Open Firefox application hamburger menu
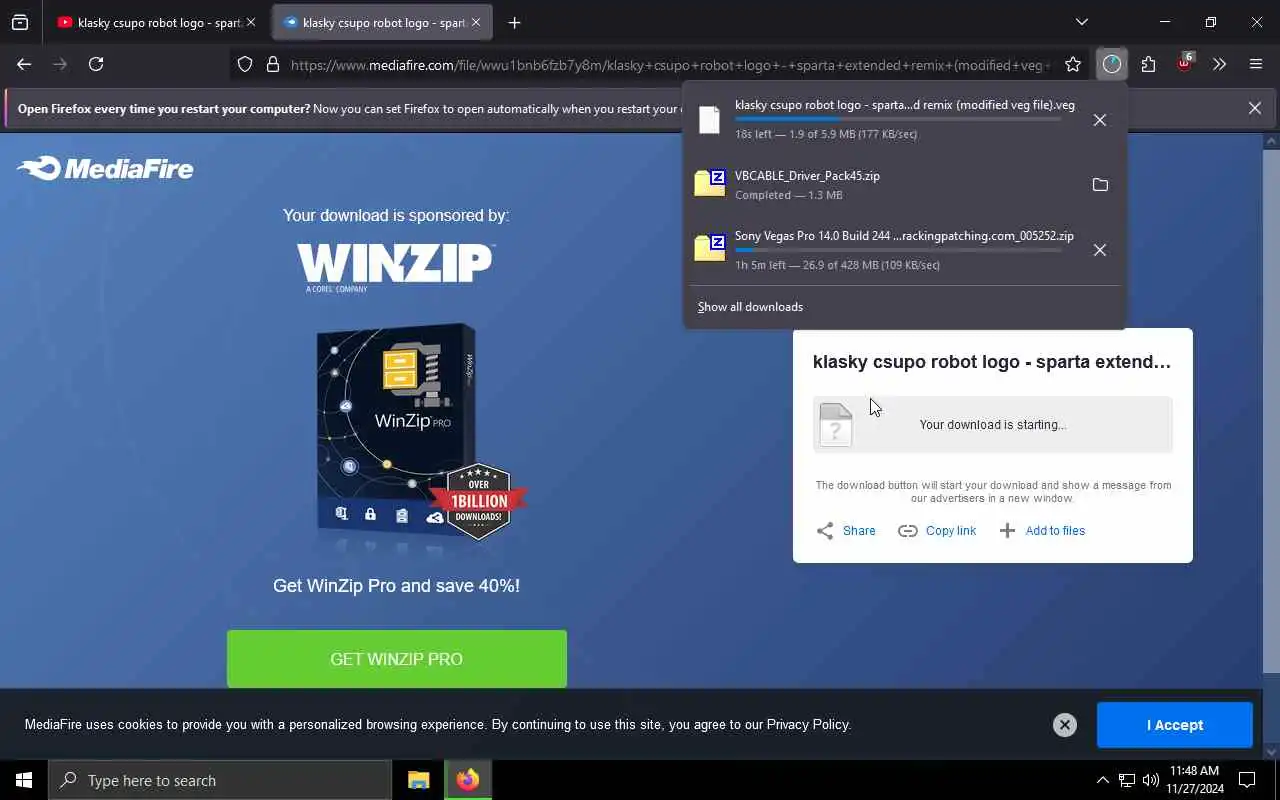The width and height of the screenshot is (1280, 800). pos(1256,65)
